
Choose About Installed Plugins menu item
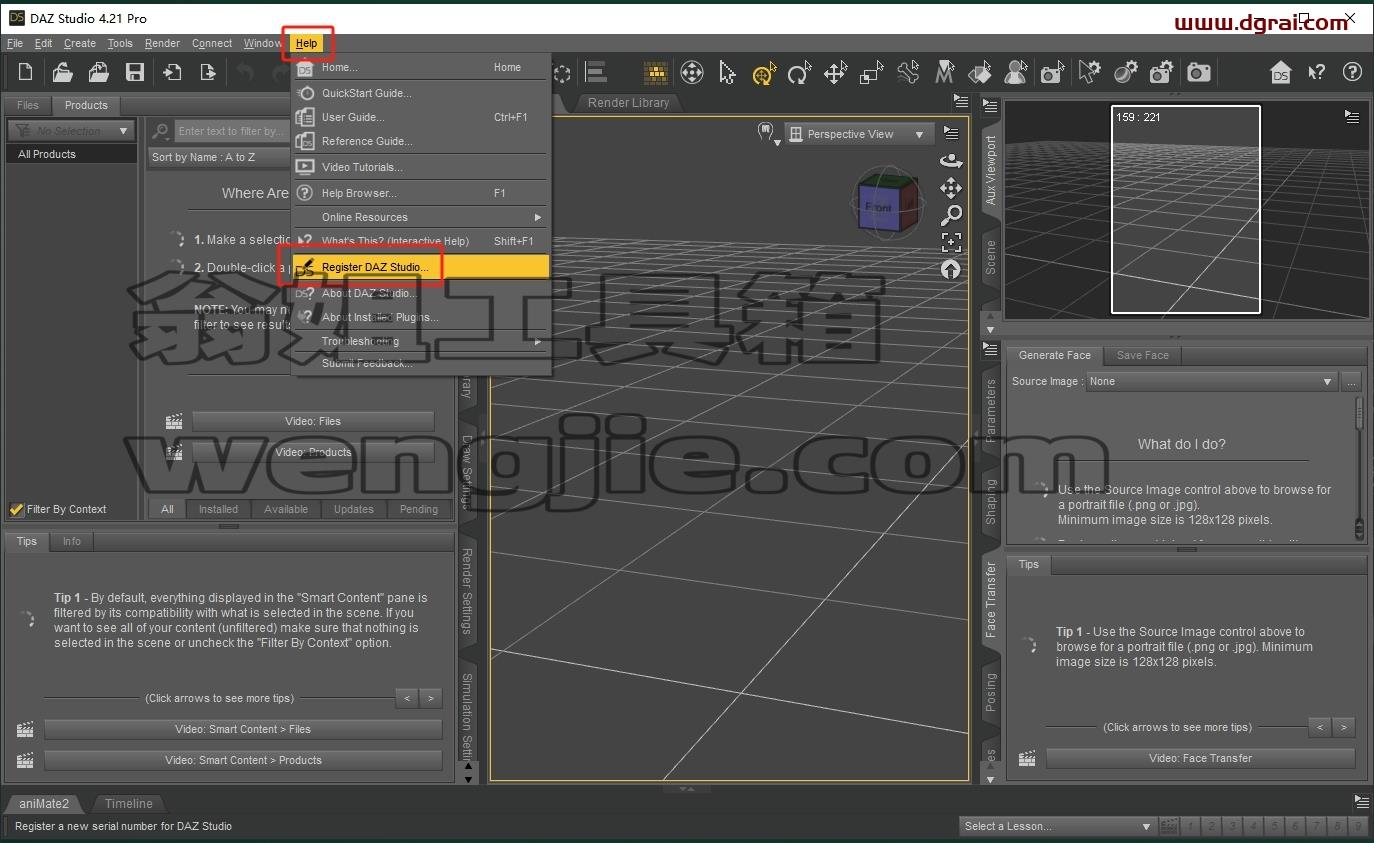(x=420, y=317)
